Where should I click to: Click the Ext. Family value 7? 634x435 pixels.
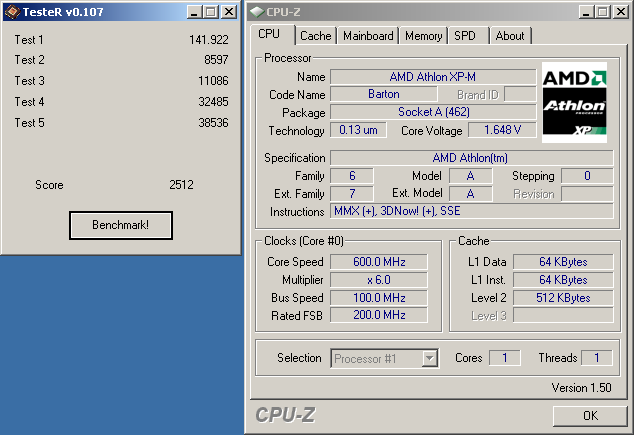coord(352,194)
